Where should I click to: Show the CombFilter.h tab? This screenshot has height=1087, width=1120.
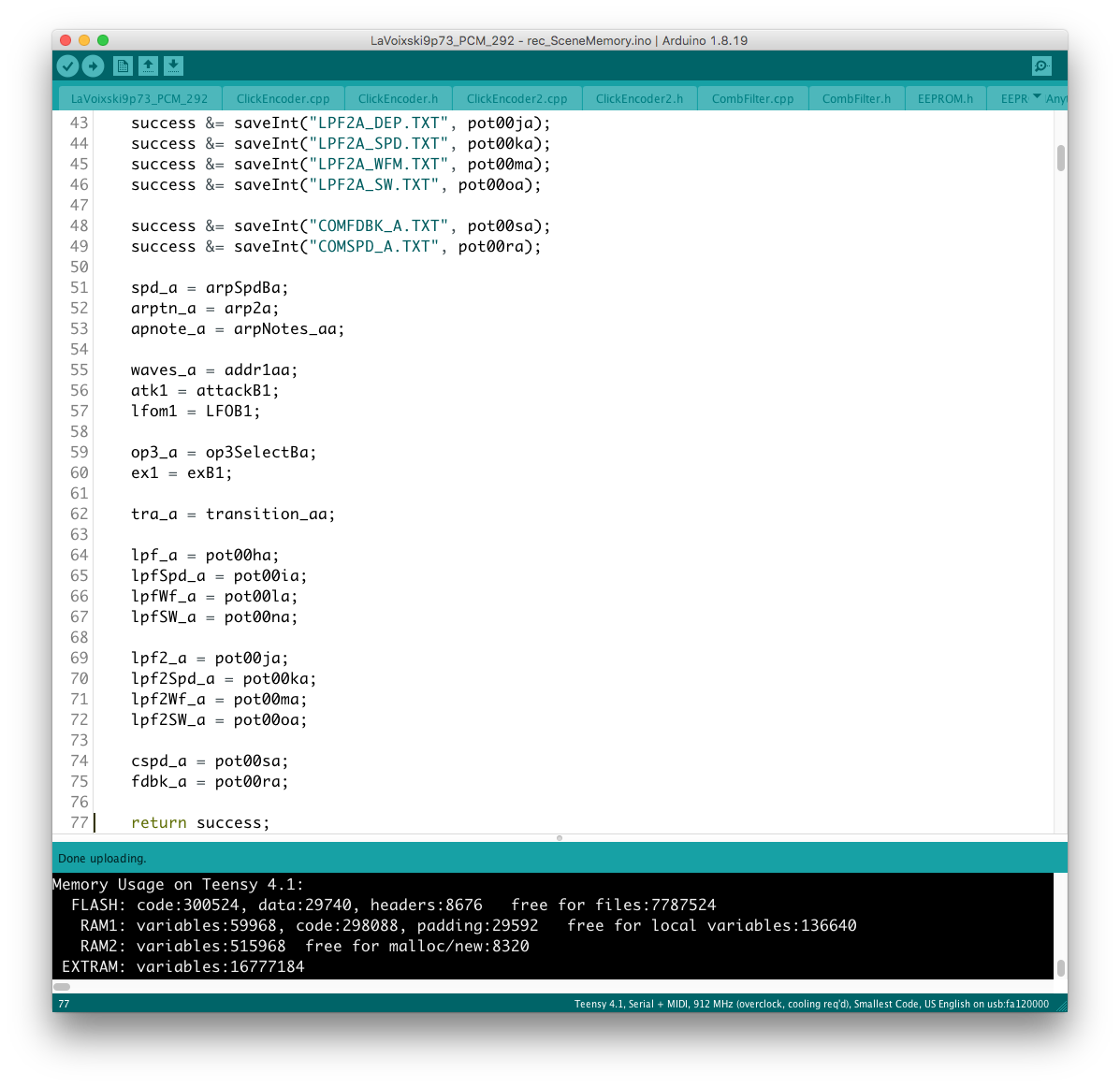pyautogui.click(x=856, y=98)
